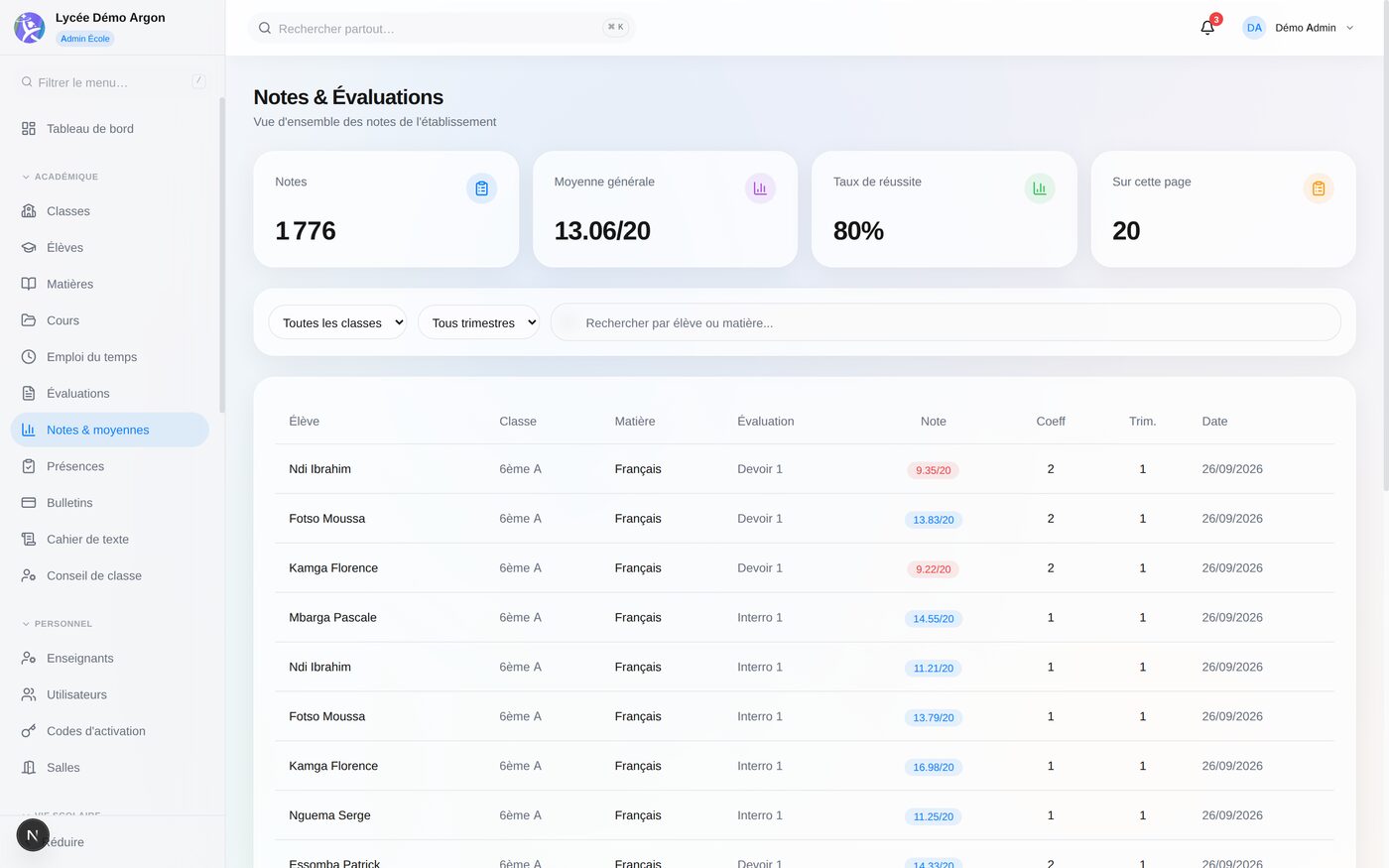Go to Élèves in sidebar

[109, 248]
